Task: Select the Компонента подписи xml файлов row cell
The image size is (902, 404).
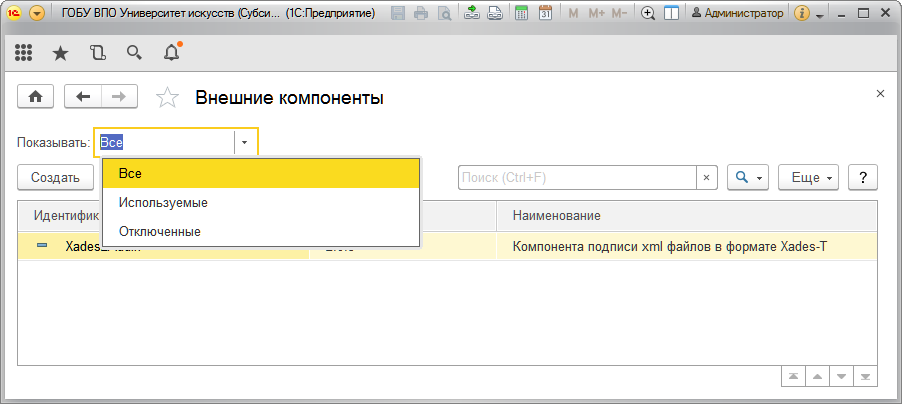Action: tap(686, 246)
